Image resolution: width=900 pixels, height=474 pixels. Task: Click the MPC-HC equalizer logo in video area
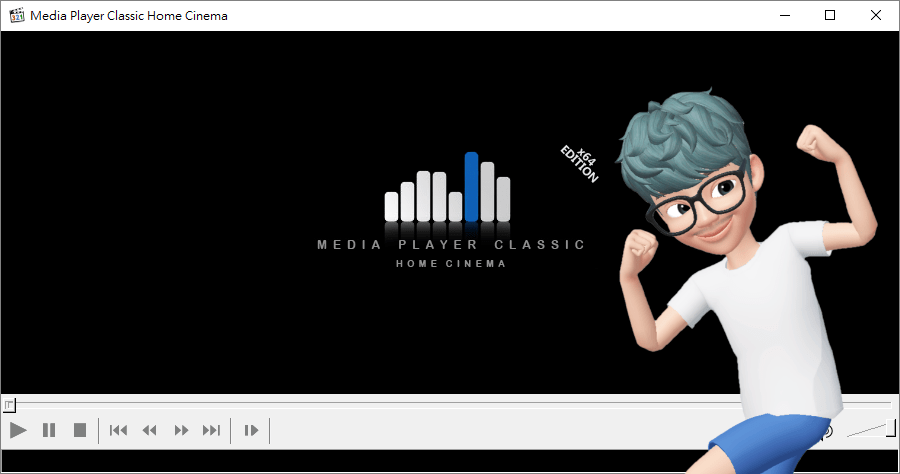(x=448, y=187)
